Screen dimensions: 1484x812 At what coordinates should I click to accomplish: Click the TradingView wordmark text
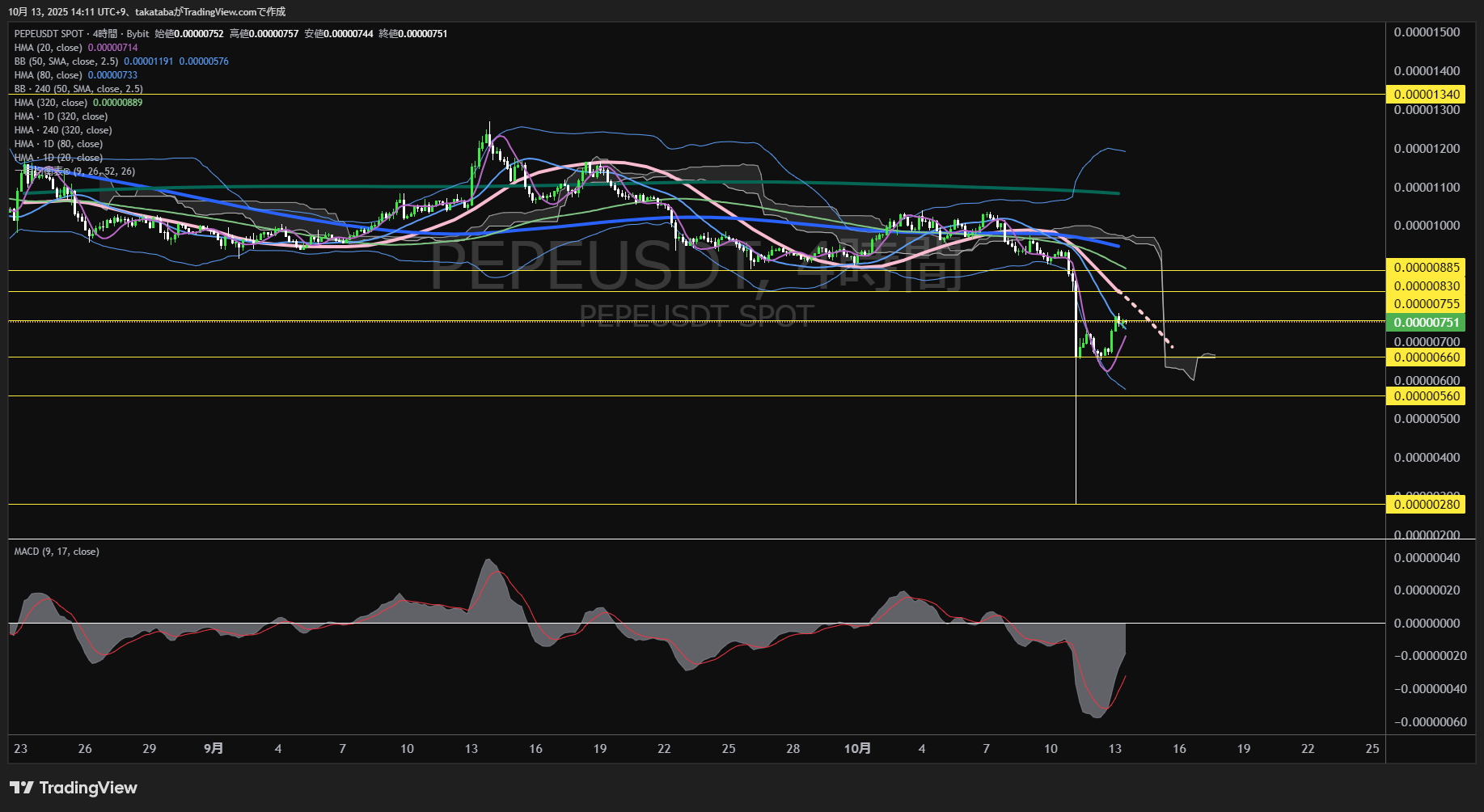click(x=88, y=788)
